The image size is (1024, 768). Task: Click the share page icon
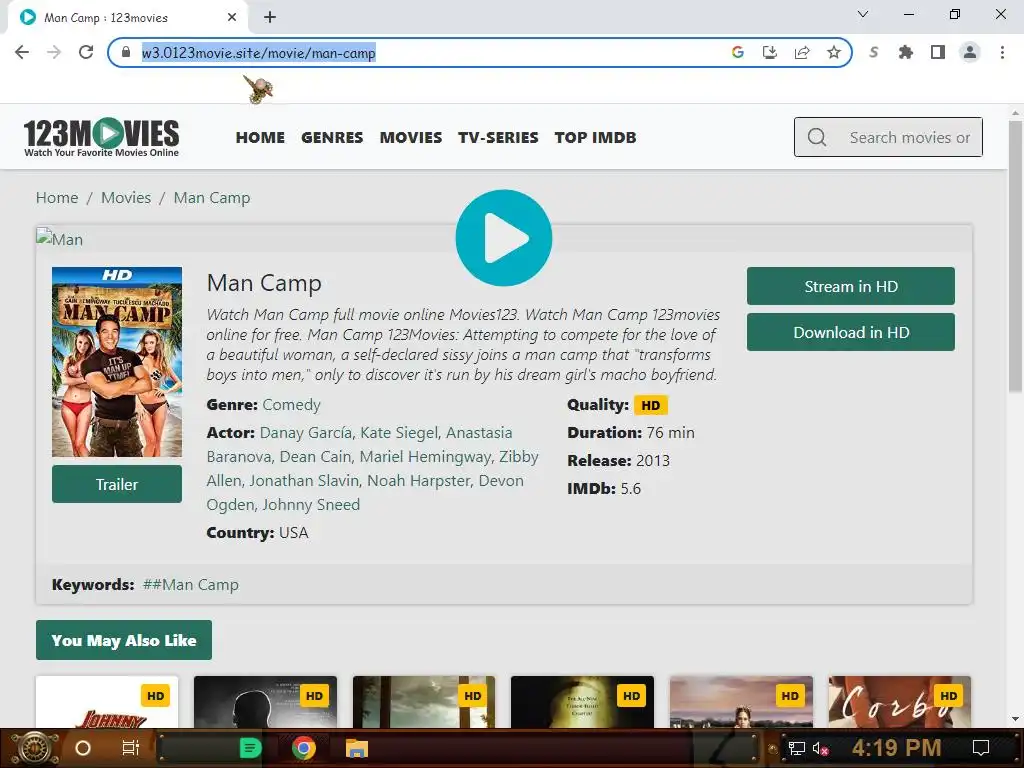[801, 52]
